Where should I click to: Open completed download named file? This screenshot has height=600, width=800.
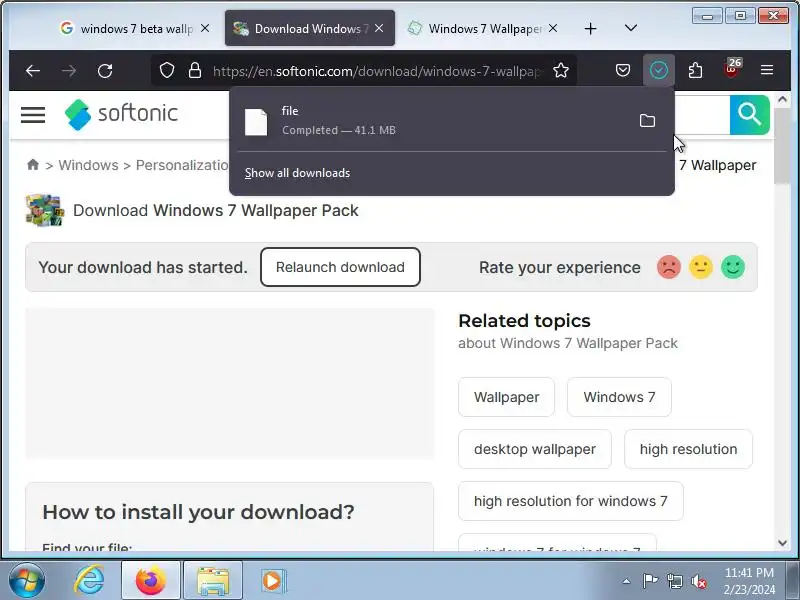click(434, 121)
